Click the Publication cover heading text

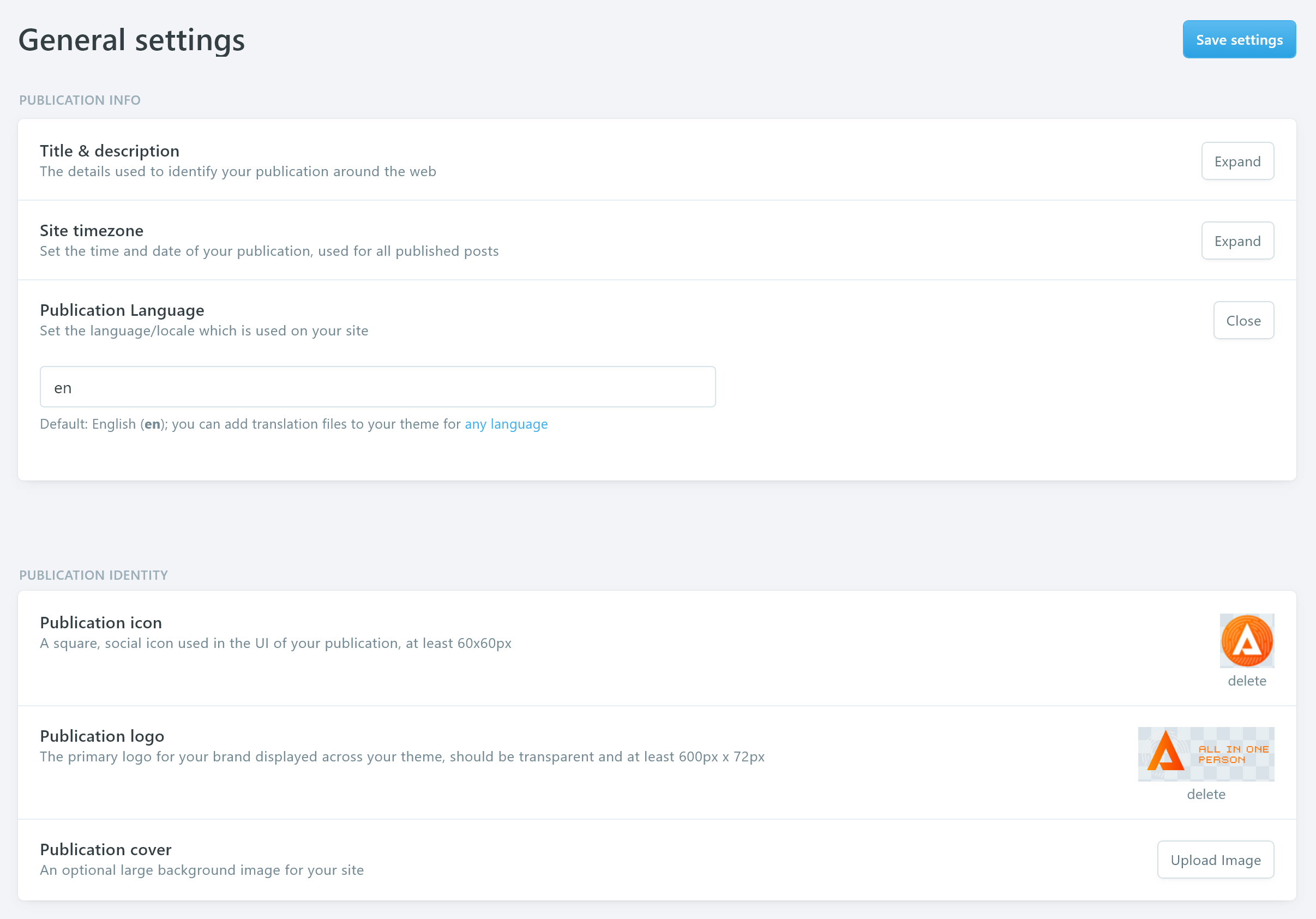105,850
